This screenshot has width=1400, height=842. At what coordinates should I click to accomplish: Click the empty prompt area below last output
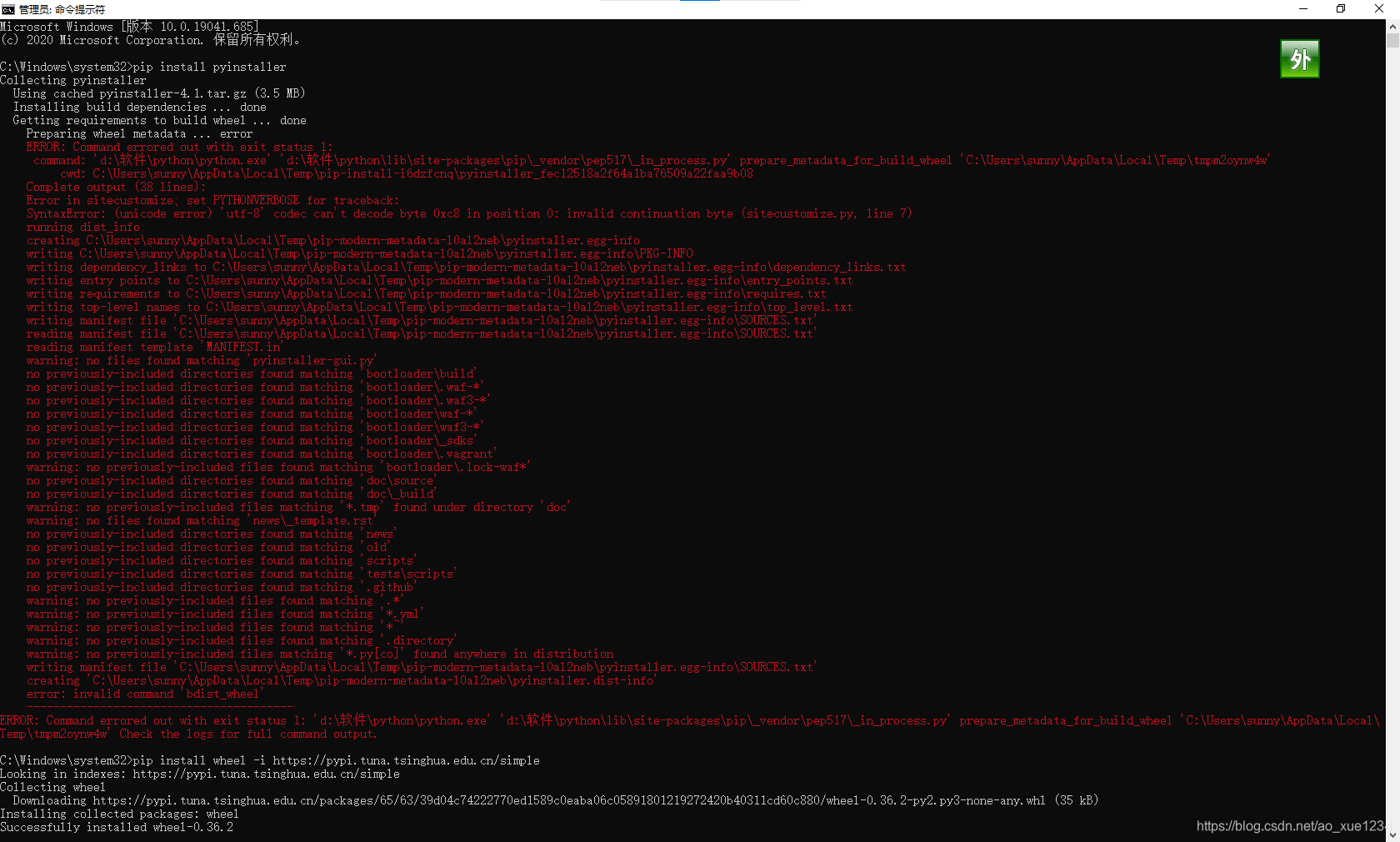(333, 838)
